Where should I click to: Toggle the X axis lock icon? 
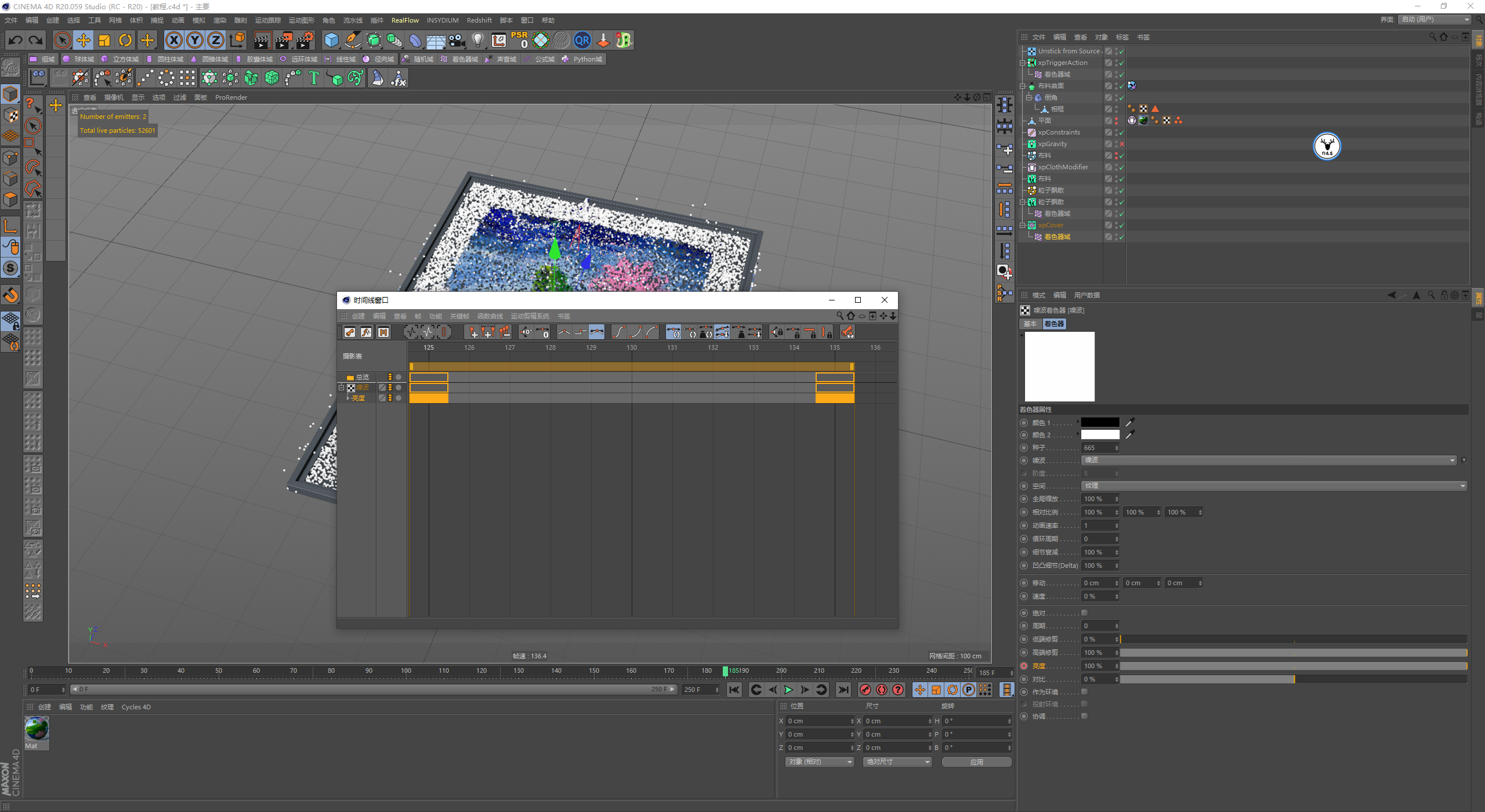(173, 40)
